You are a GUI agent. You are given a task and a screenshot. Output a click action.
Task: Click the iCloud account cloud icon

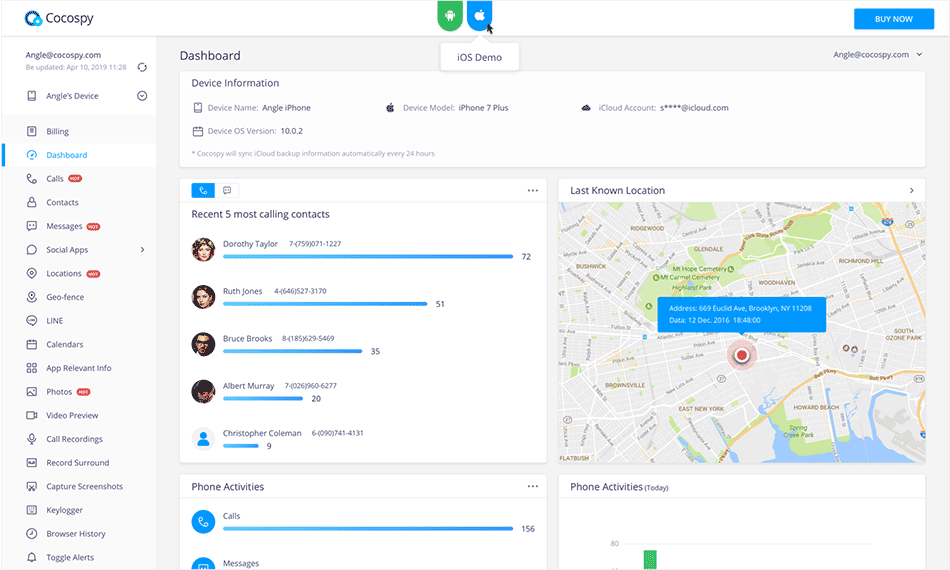pyautogui.click(x=586, y=108)
